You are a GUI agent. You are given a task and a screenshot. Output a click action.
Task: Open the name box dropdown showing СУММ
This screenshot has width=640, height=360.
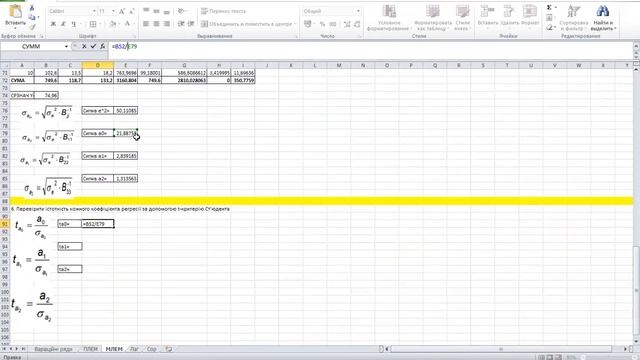[66, 47]
